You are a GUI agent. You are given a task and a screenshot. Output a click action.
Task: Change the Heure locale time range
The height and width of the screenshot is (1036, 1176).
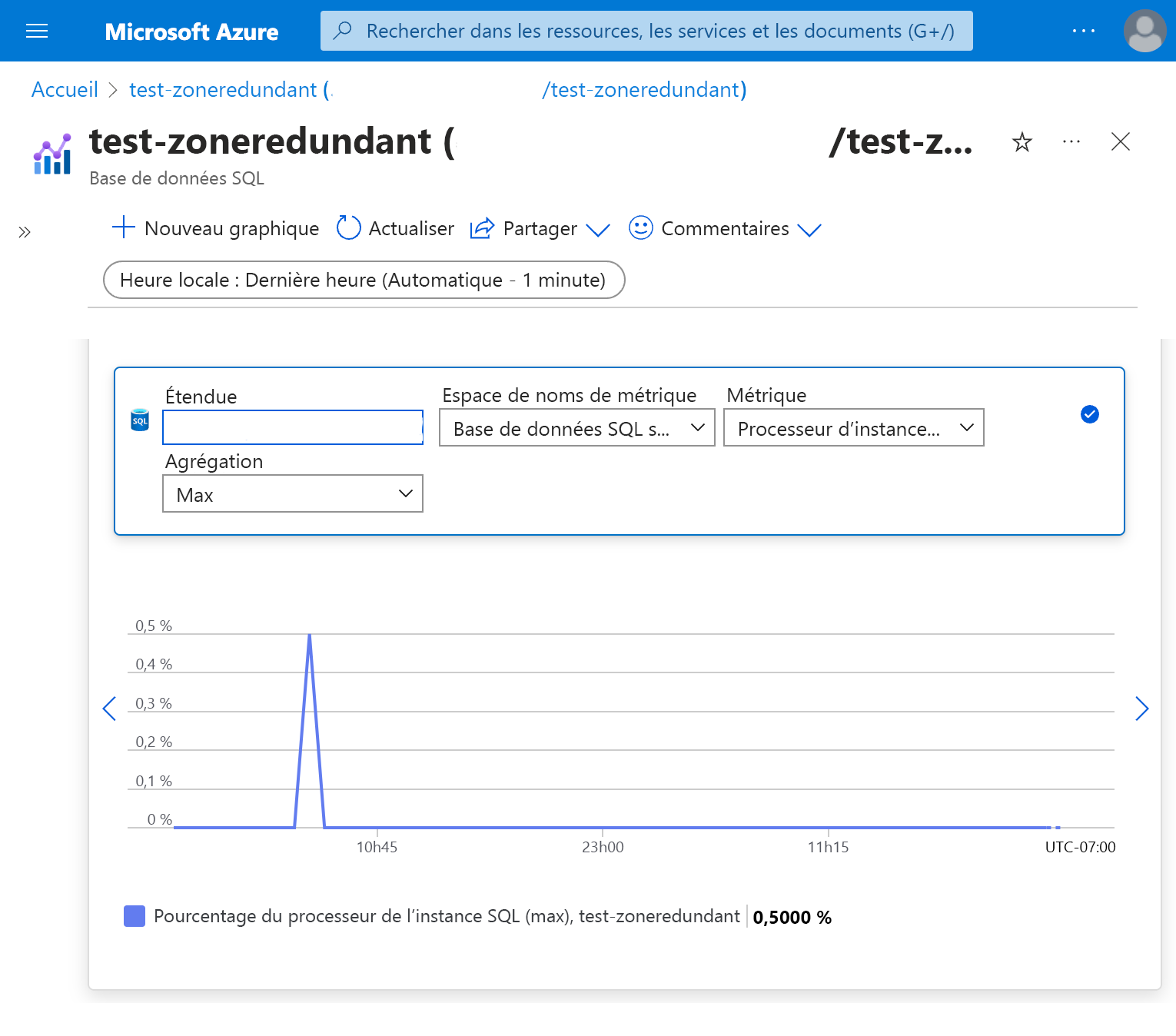point(364,281)
